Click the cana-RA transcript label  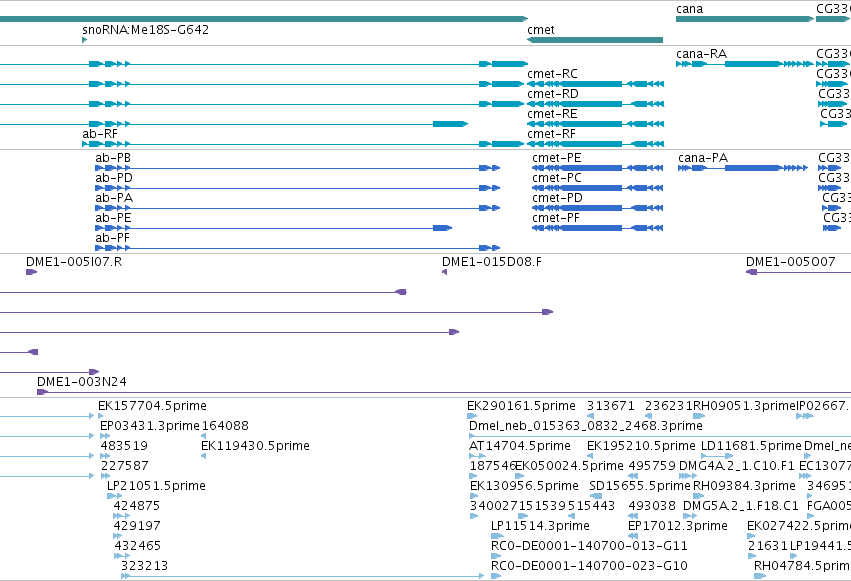point(701,54)
